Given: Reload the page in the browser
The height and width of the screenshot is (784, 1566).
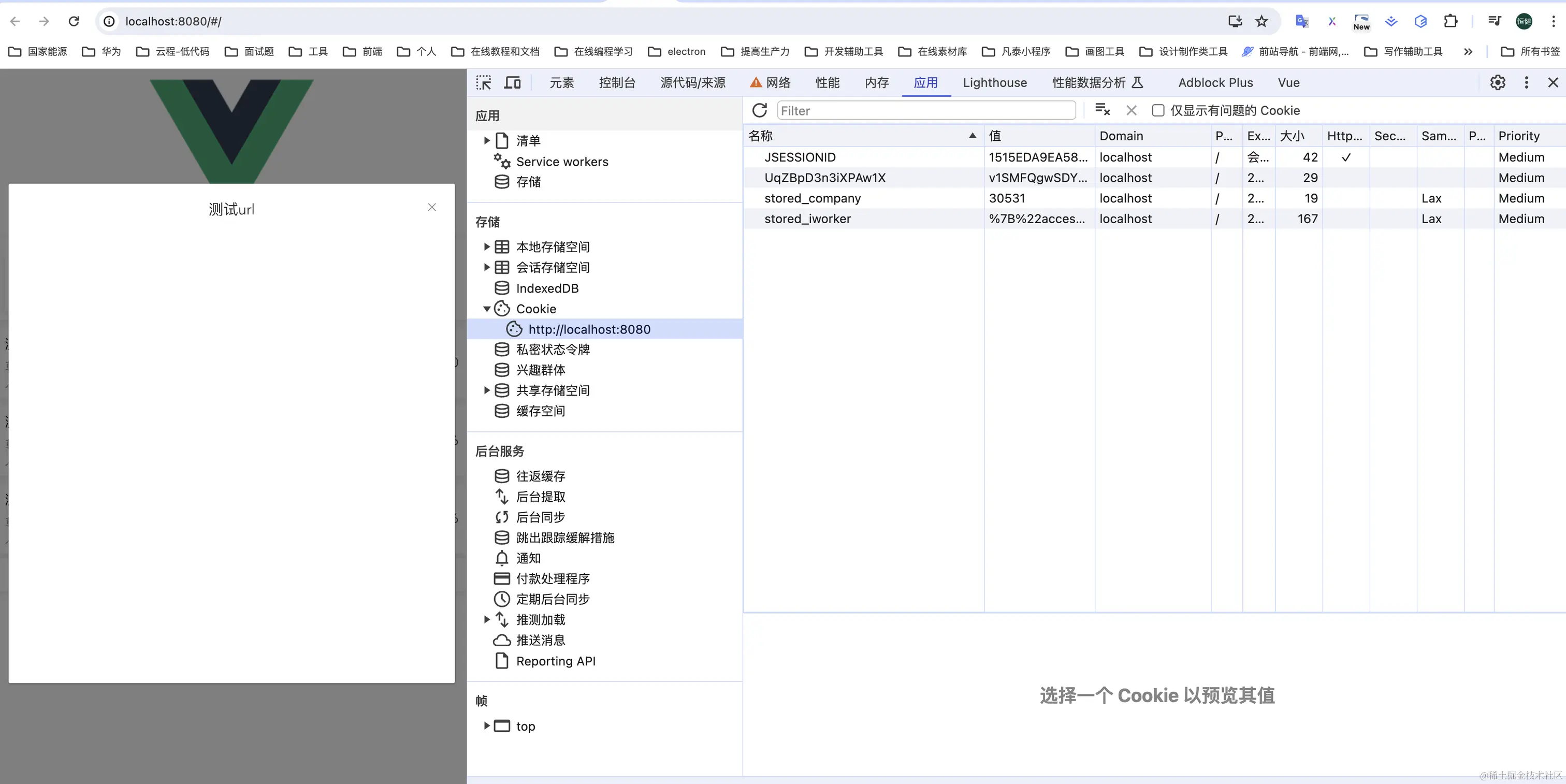Looking at the screenshot, I should coord(74,21).
